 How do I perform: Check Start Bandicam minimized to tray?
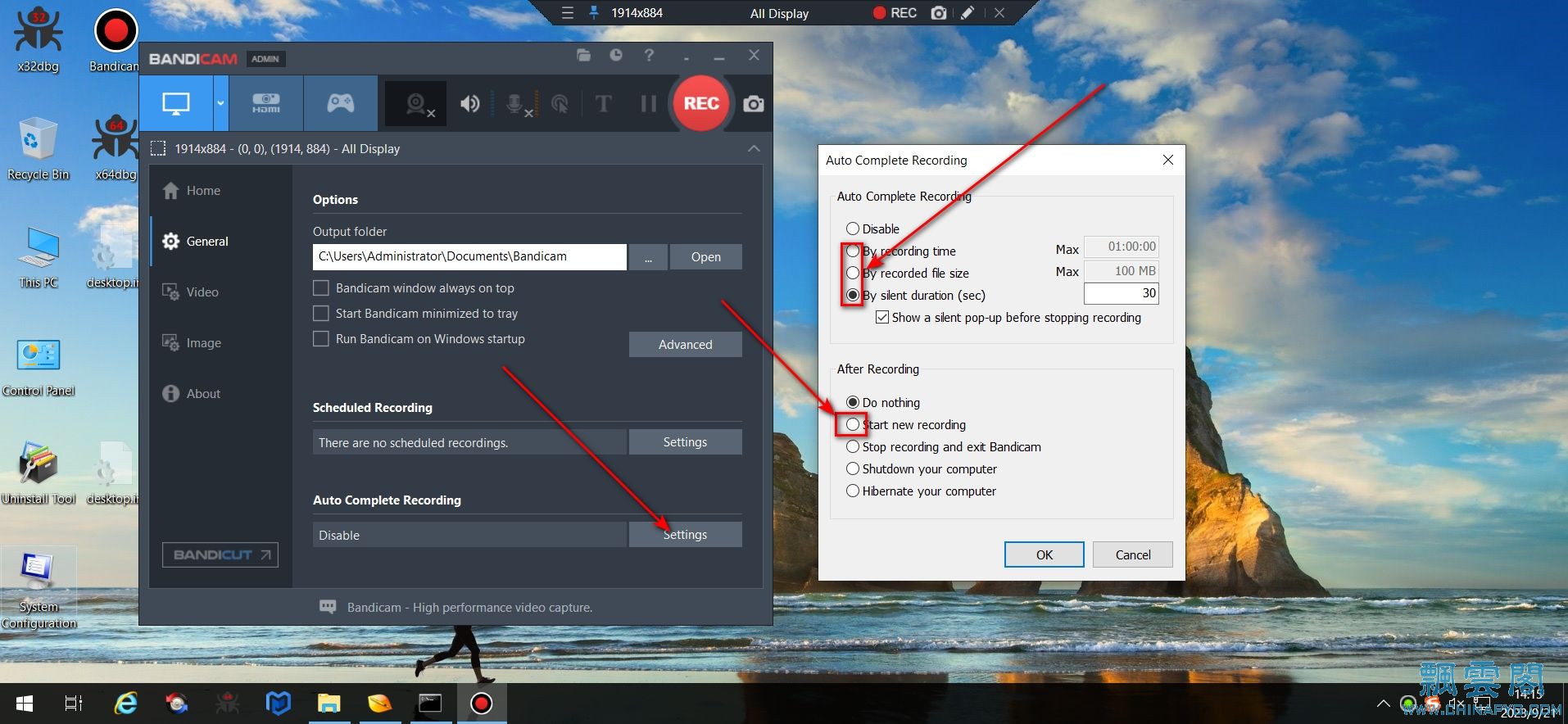click(321, 314)
